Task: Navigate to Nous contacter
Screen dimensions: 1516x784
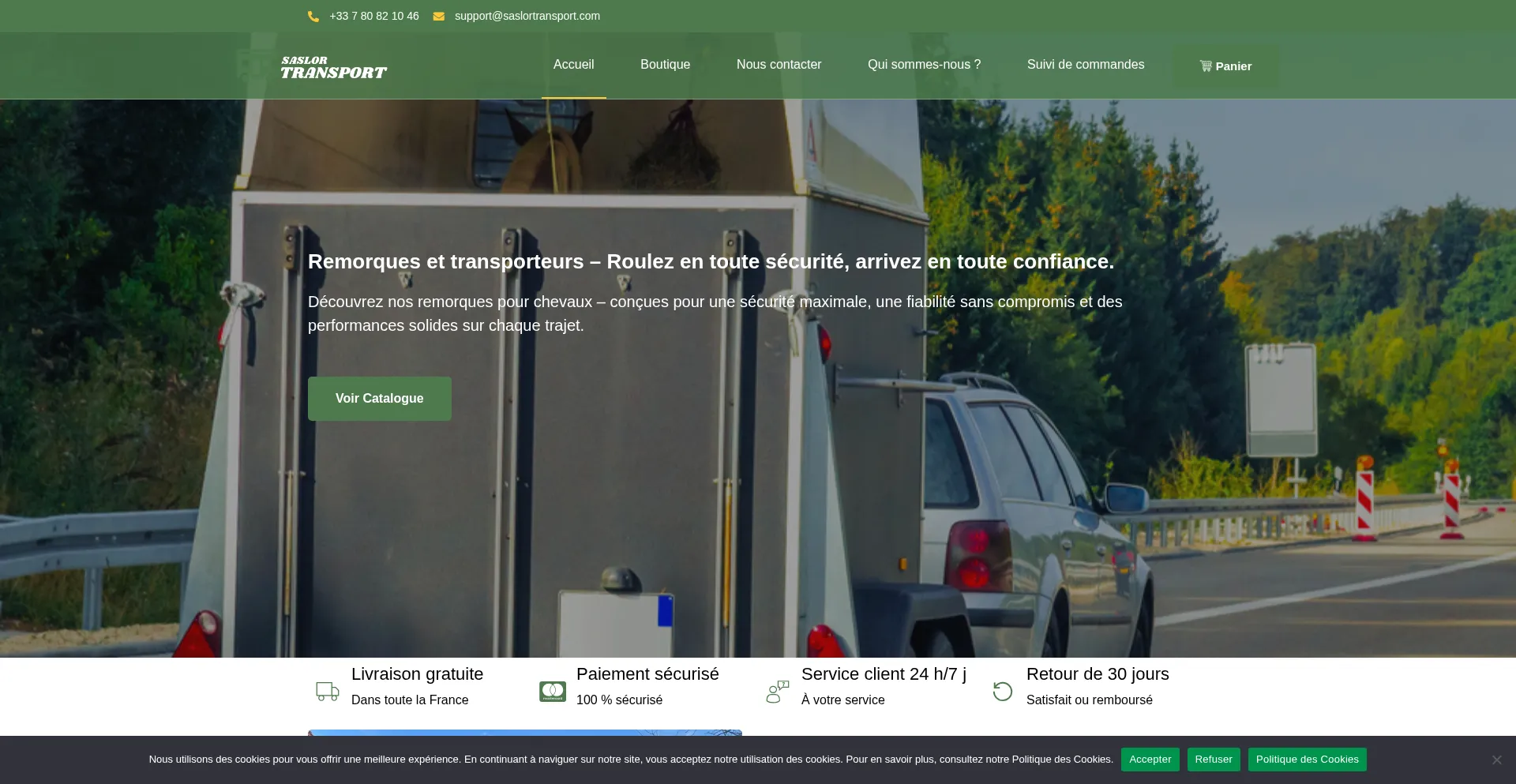Action: [779, 65]
